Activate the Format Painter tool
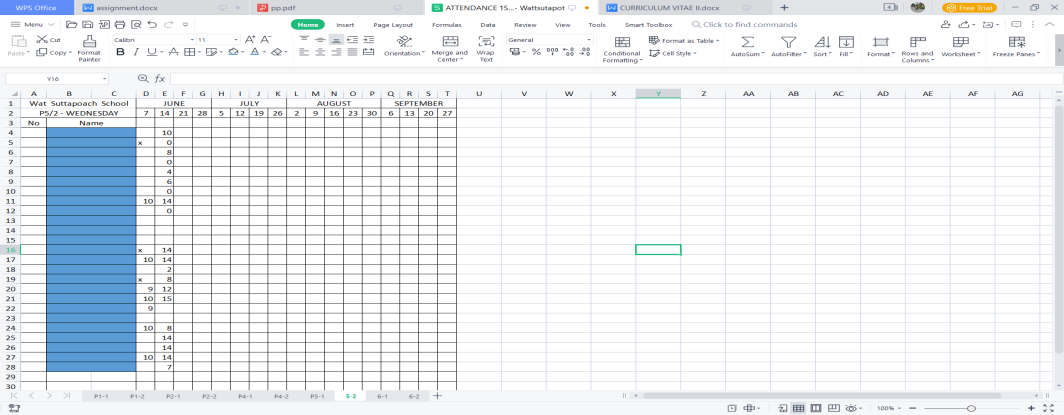The height and width of the screenshot is (415, 1064). pos(89,48)
